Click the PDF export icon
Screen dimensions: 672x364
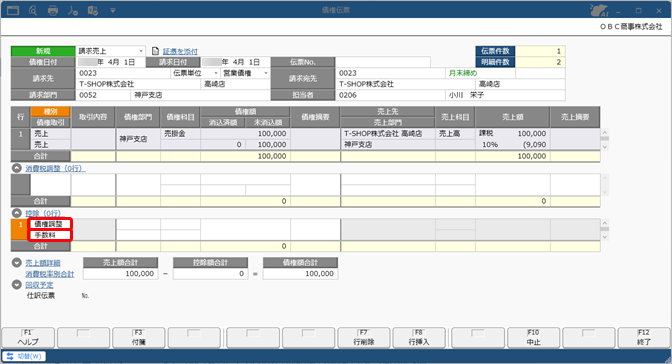(72, 10)
